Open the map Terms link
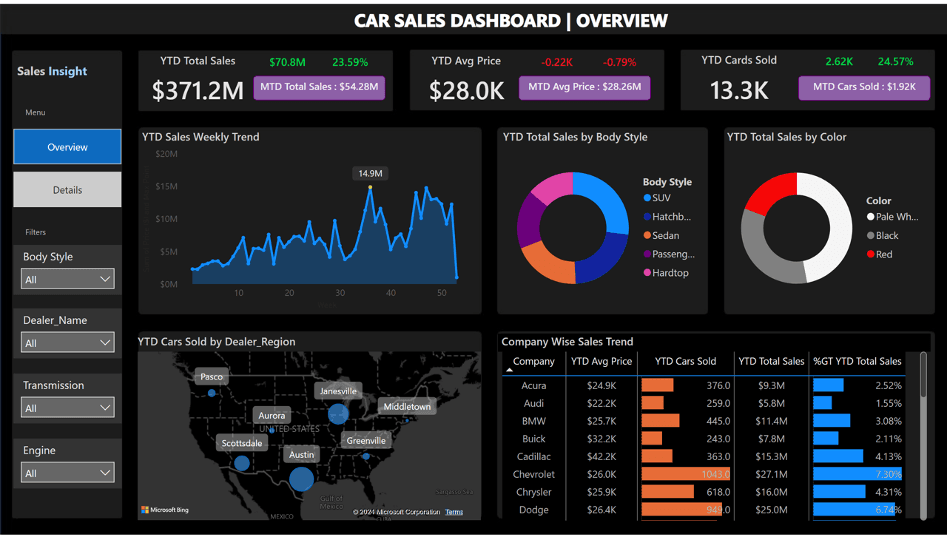This screenshot has width=947, height=540. (x=454, y=512)
